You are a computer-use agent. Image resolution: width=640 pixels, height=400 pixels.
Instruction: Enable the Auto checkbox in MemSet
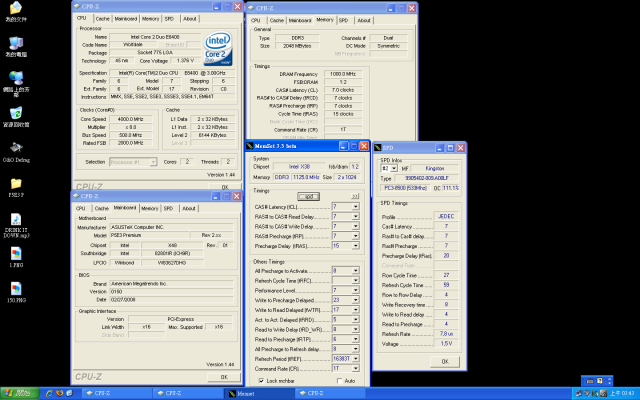[x=339, y=381]
